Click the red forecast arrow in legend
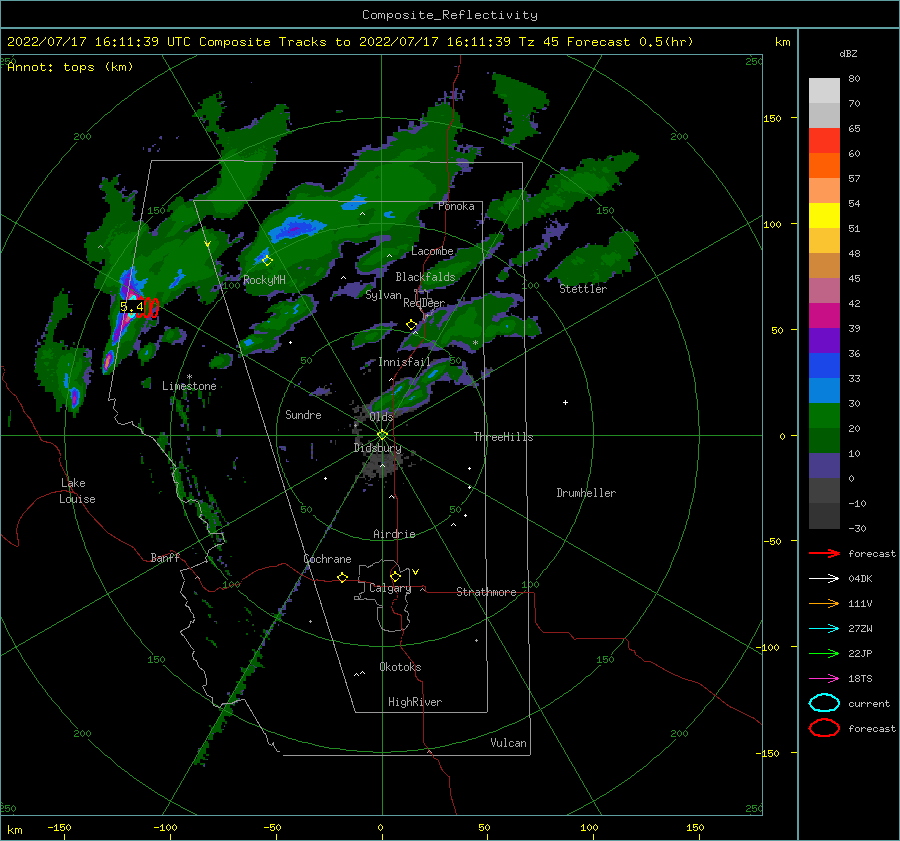 tap(824, 553)
